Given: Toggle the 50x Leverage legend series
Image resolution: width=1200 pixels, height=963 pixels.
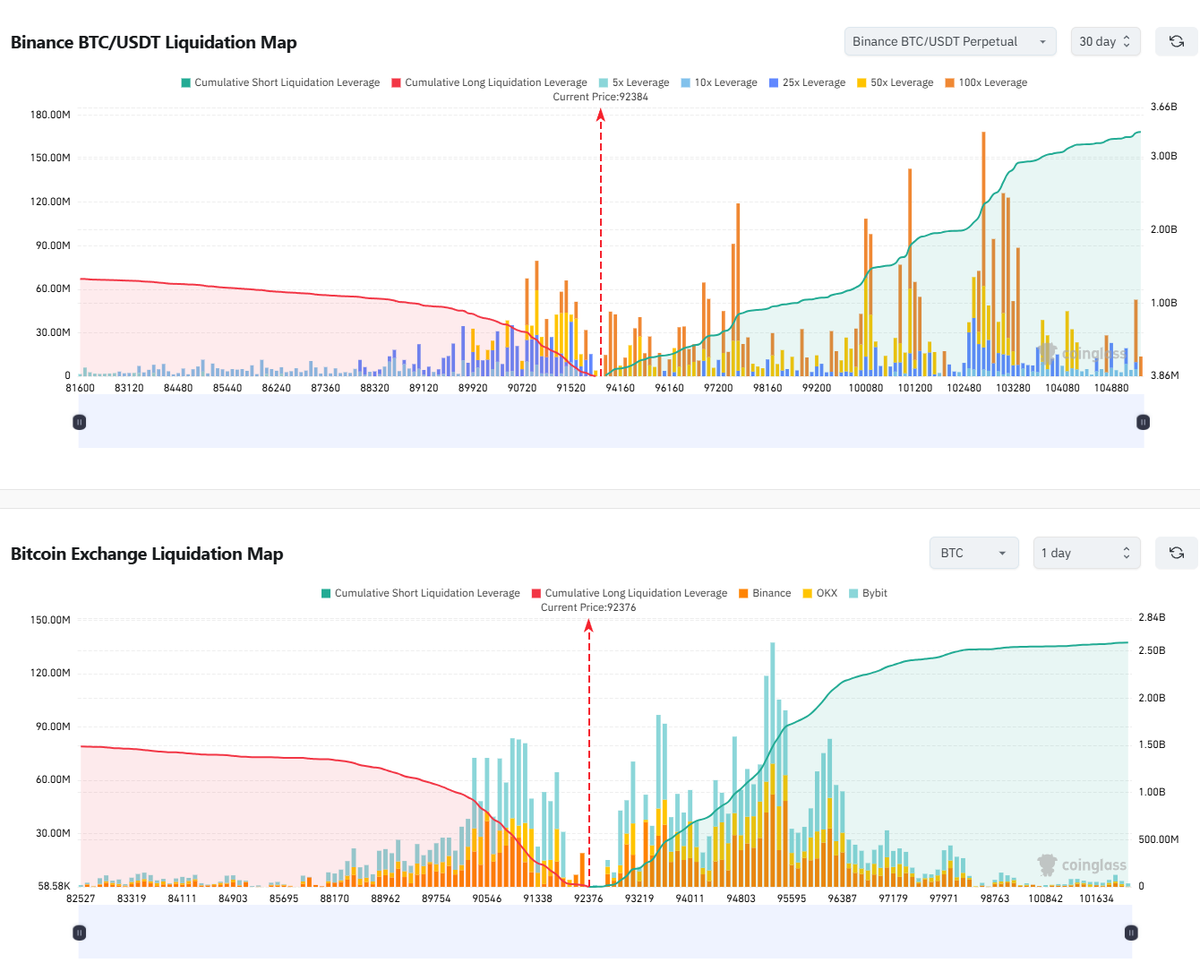Looking at the screenshot, I should [893, 82].
